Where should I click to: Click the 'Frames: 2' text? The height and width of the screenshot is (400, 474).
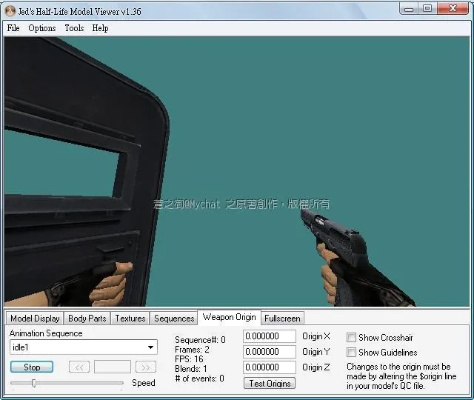pyautogui.click(x=192, y=350)
